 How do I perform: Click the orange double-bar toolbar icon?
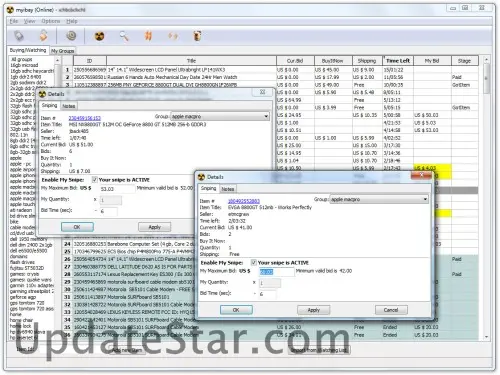tap(148, 36)
